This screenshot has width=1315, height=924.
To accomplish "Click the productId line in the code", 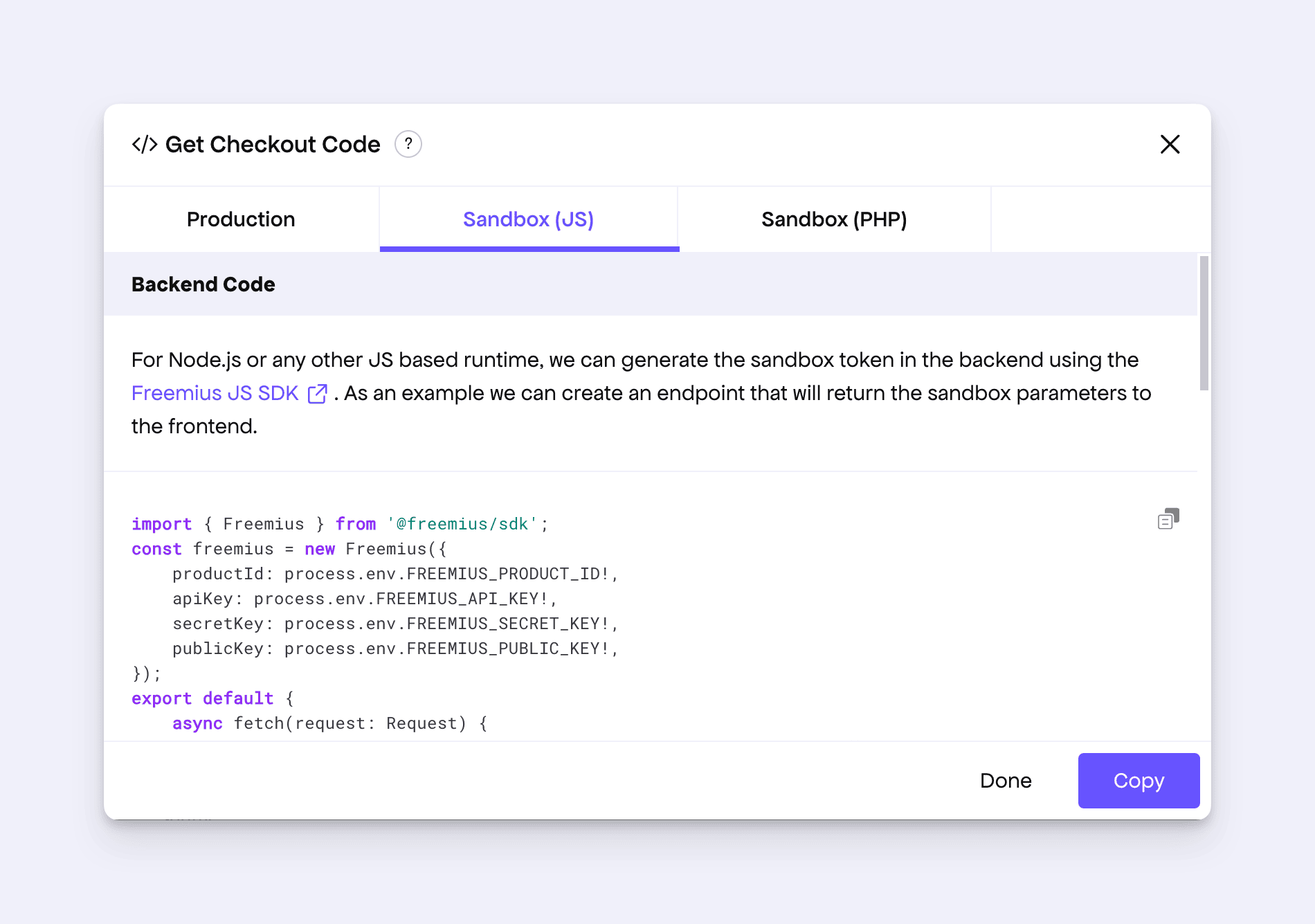I will 394,574.
